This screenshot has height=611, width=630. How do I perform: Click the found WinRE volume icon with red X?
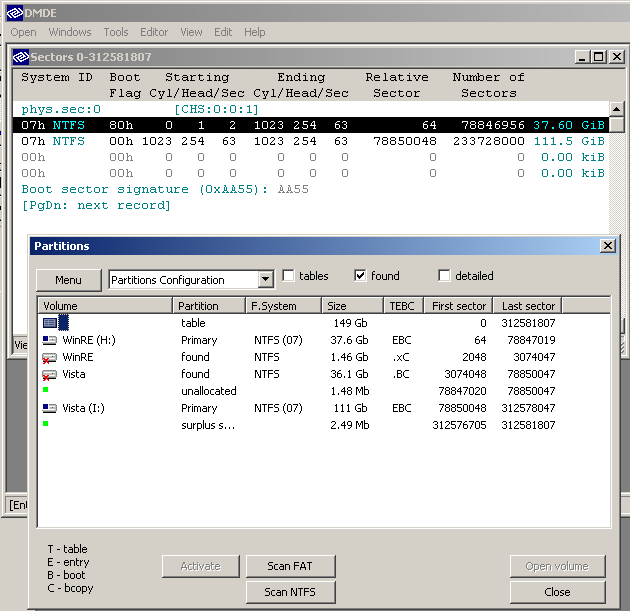(50, 358)
